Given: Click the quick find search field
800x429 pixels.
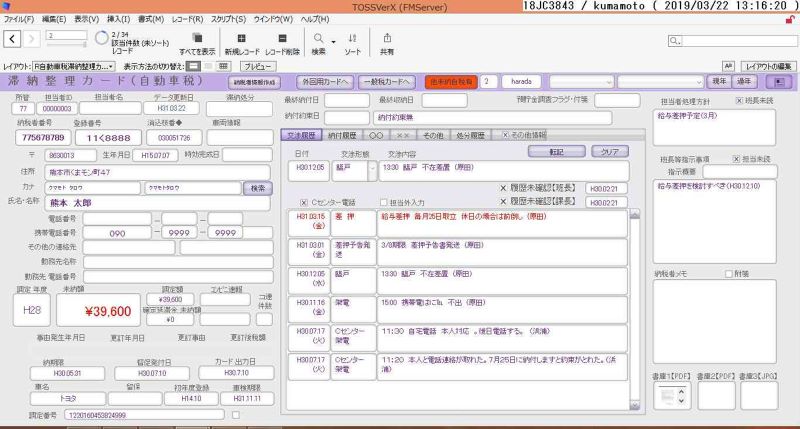Looking at the screenshot, I should [x=739, y=41].
